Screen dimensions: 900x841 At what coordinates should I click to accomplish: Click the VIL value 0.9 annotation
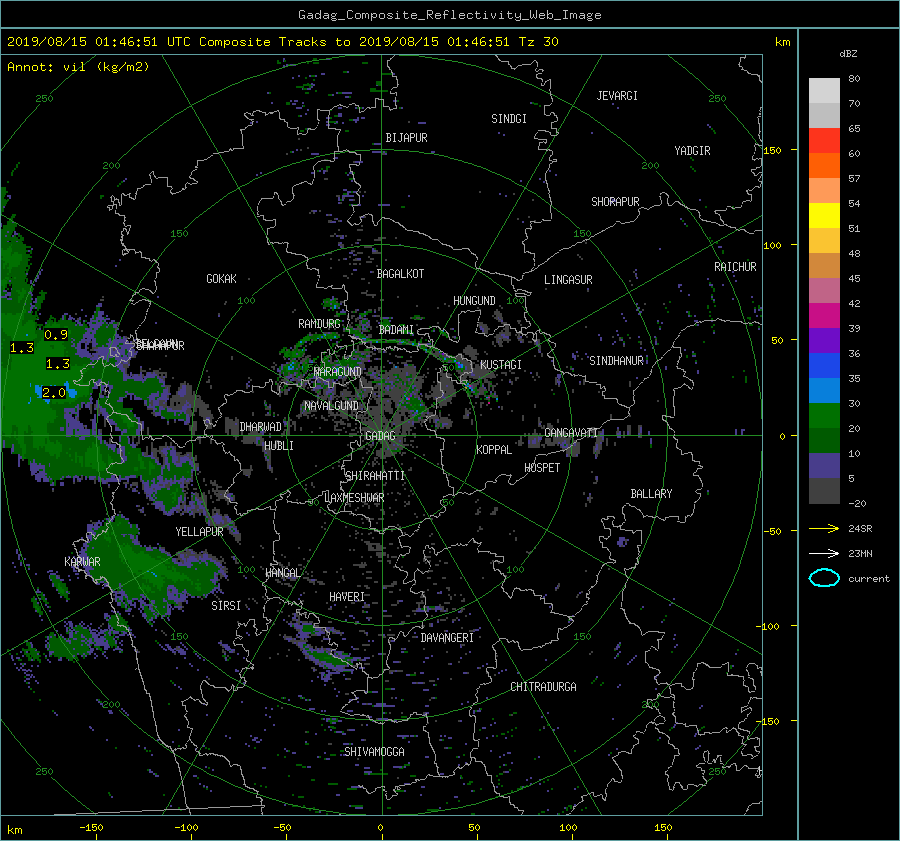(x=56, y=334)
